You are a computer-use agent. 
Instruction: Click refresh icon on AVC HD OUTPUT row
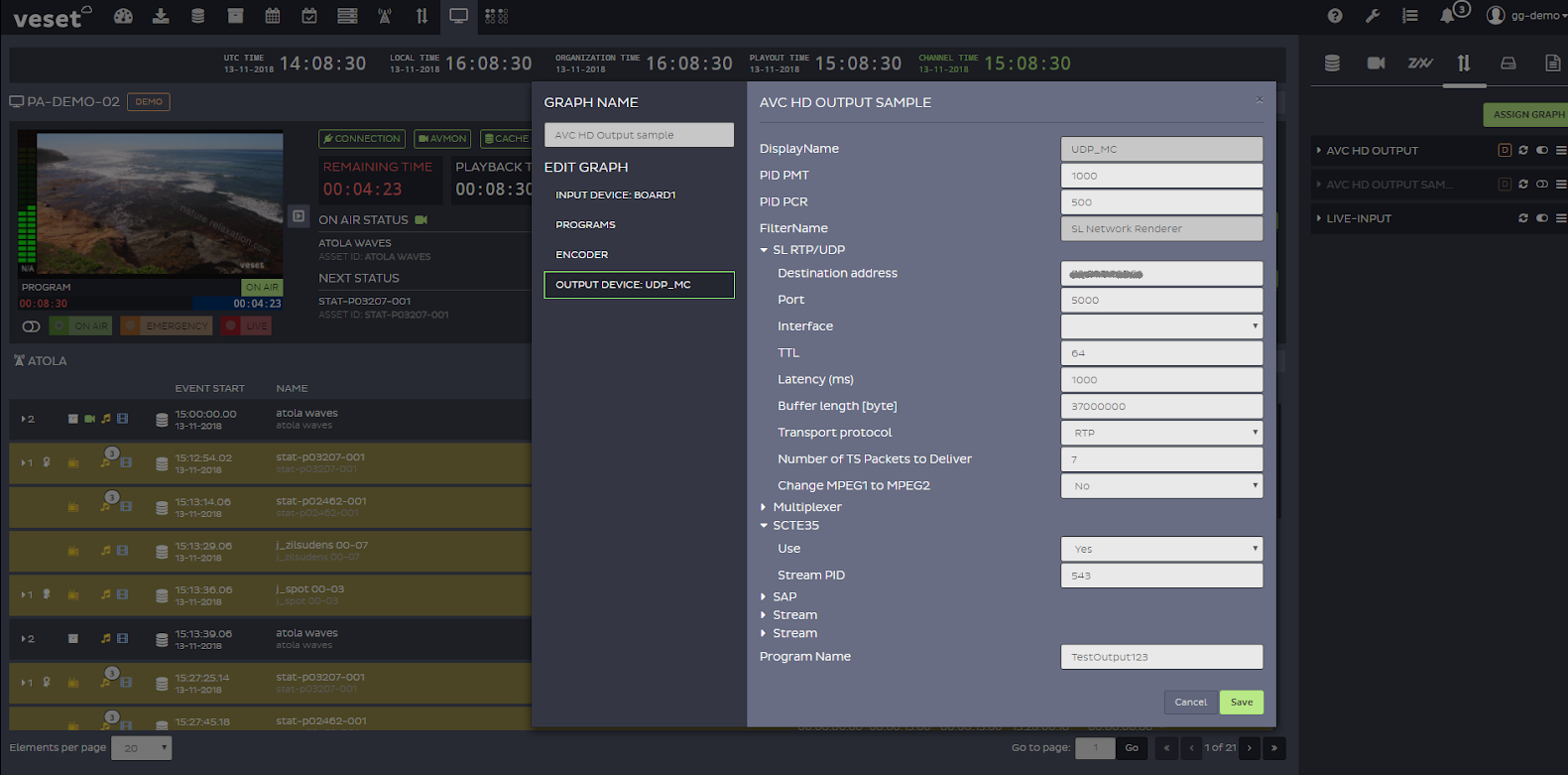tap(1523, 151)
